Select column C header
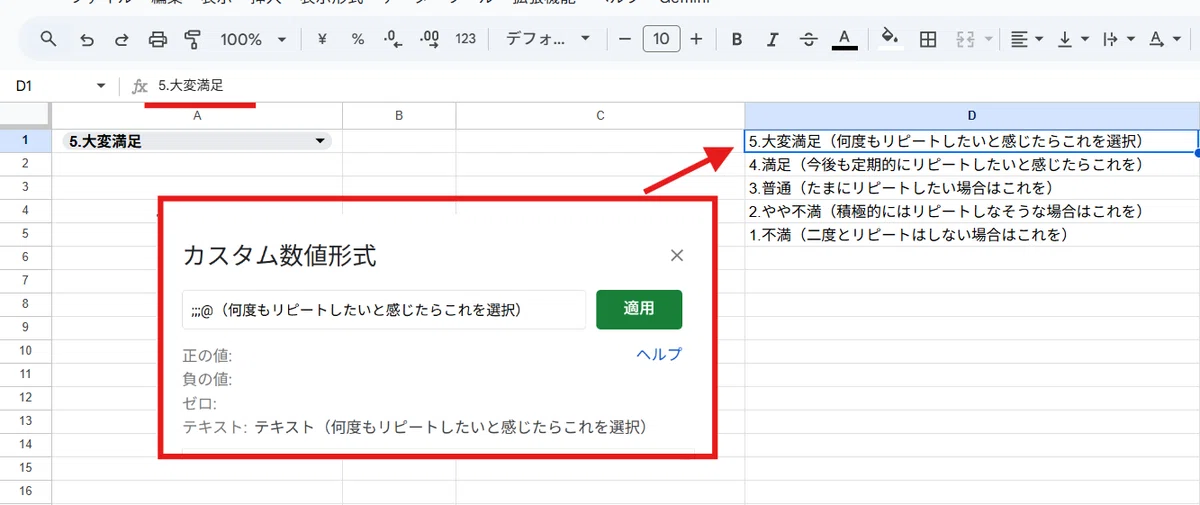This screenshot has width=1200, height=505. click(x=600, y=116)
